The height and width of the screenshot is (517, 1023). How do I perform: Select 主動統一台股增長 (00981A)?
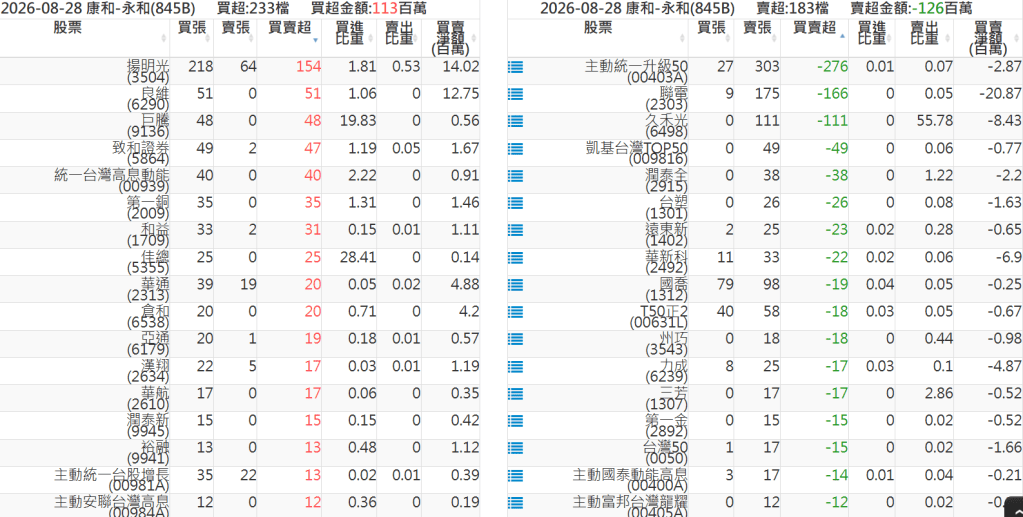pyautogui.click(x=112, y=480)
